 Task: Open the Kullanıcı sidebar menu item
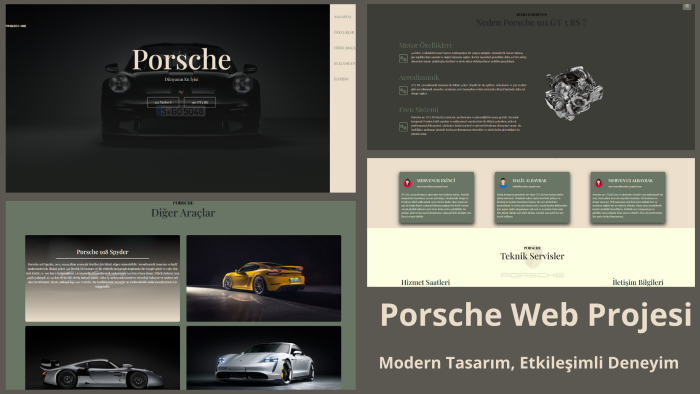tap(345, 64)
